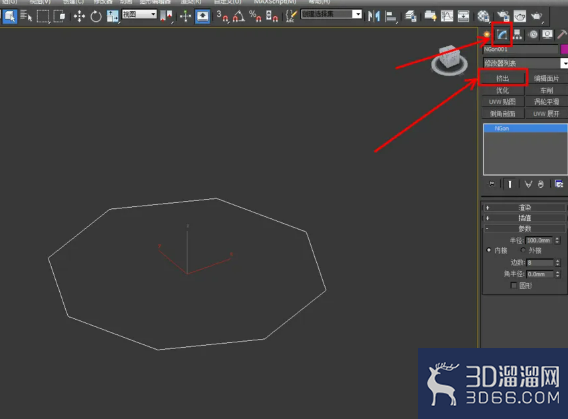Open Rendered Frame Window
The image size is (568, 419).
click(x=519, y=16)
